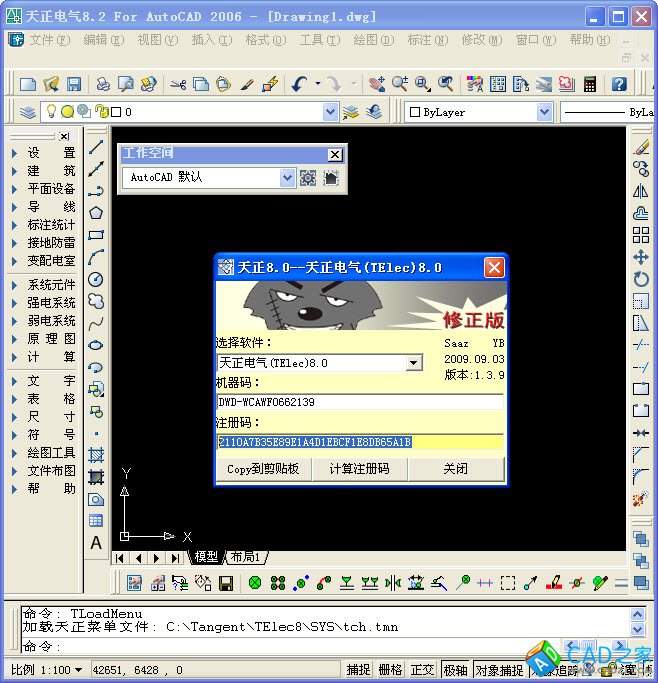This screenshot has width=658, height=683.
Task: Toggle 极轴 polar tracking in status bar
Action: pos(455,669)
